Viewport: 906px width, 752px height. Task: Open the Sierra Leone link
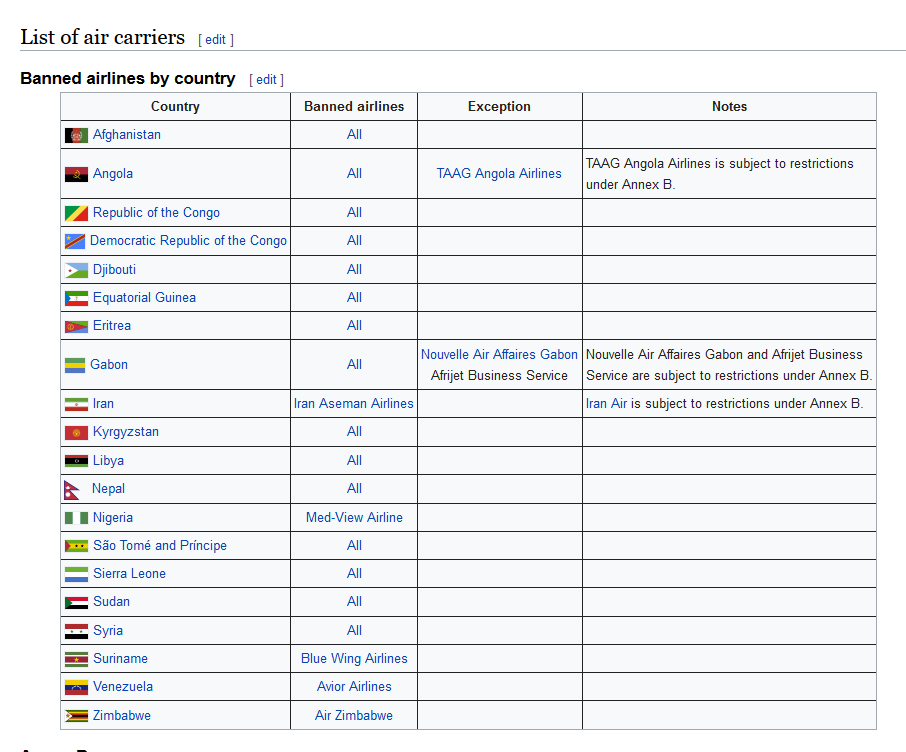[129, 573]
